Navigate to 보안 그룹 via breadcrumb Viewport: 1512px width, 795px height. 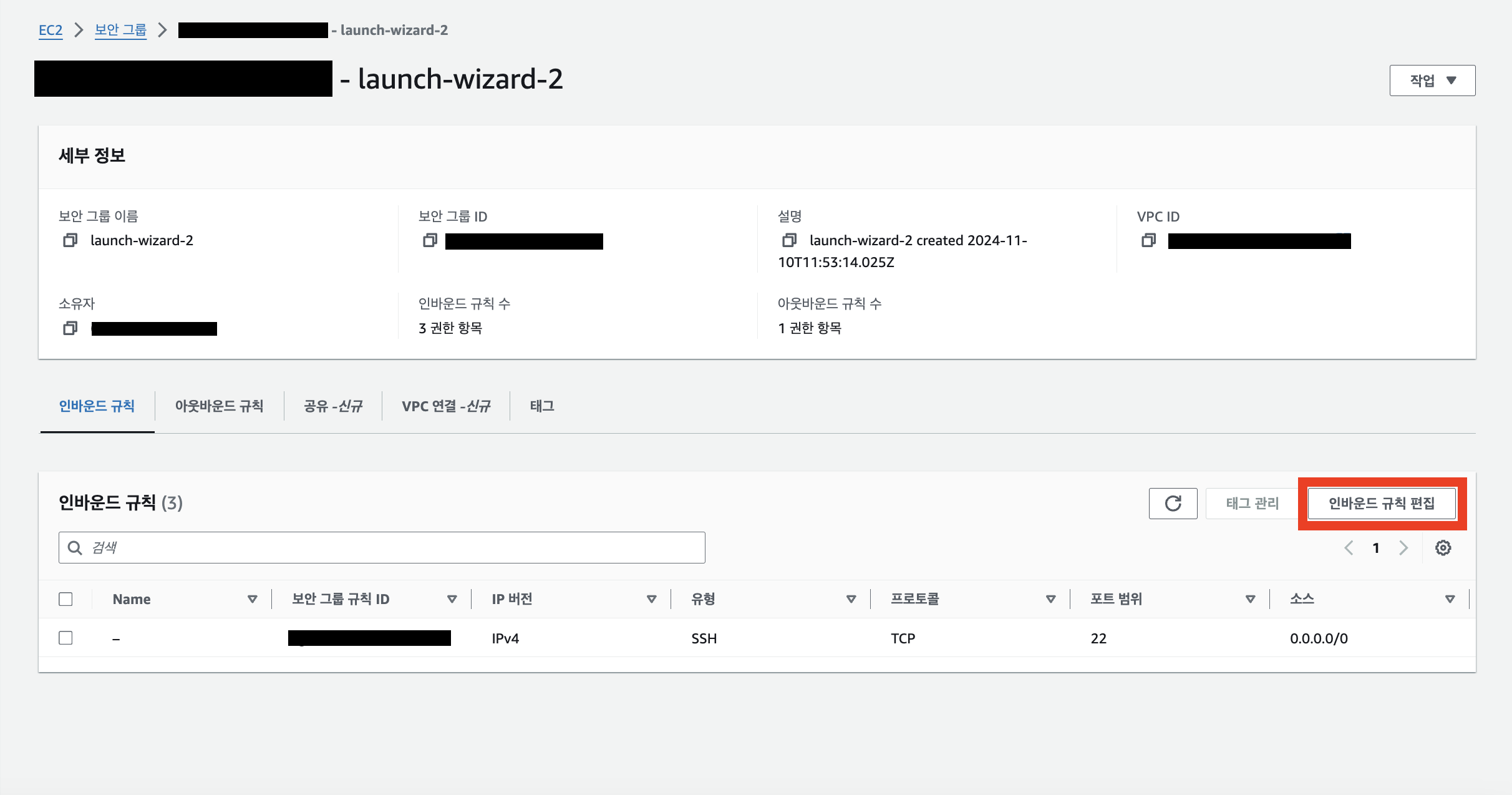coord(120,29)
